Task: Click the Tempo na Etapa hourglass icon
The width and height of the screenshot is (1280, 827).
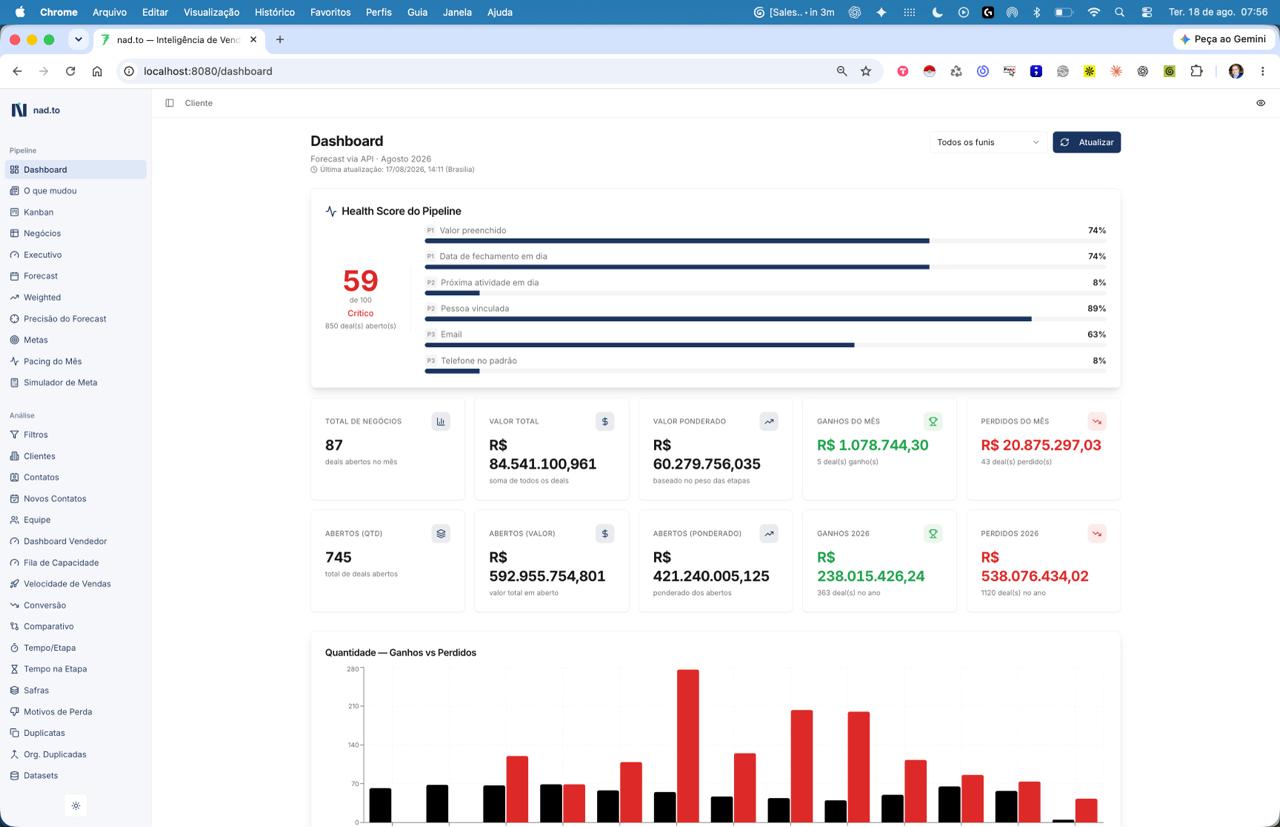Action: (14, 669)
